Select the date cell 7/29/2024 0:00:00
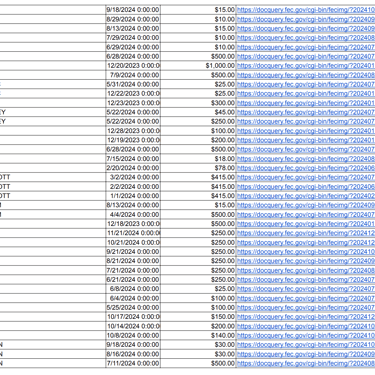375x375 pixels. [133, 38]
